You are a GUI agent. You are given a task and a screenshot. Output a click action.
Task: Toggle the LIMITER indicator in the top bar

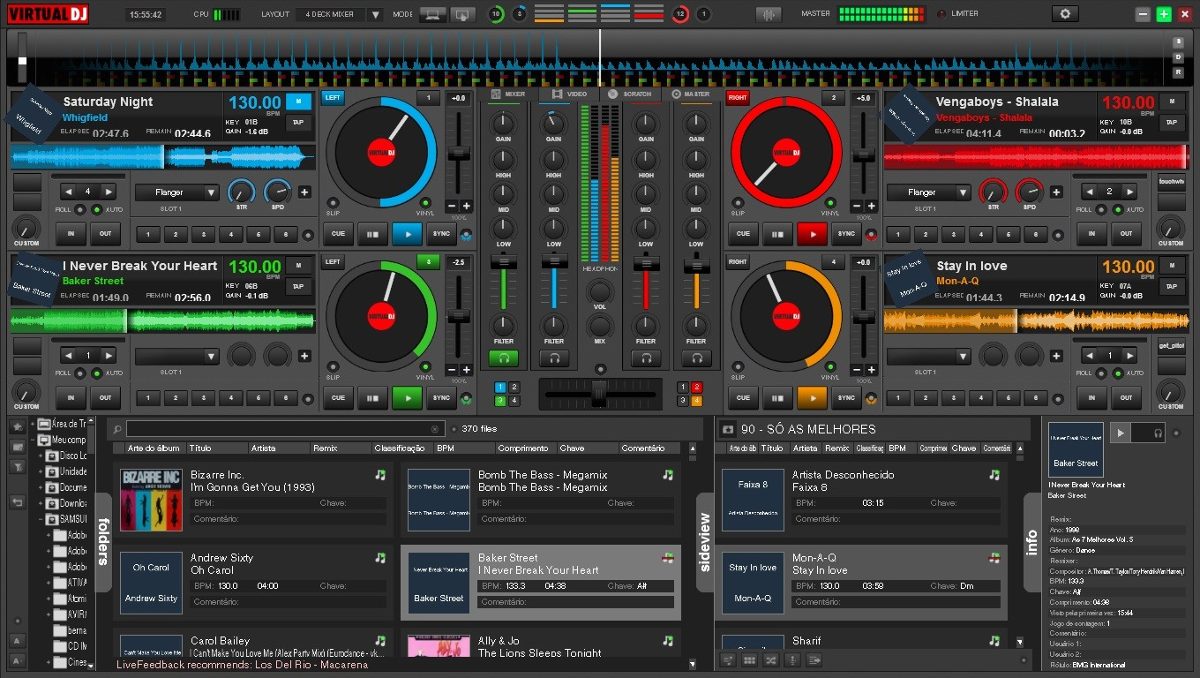[940, 14]
